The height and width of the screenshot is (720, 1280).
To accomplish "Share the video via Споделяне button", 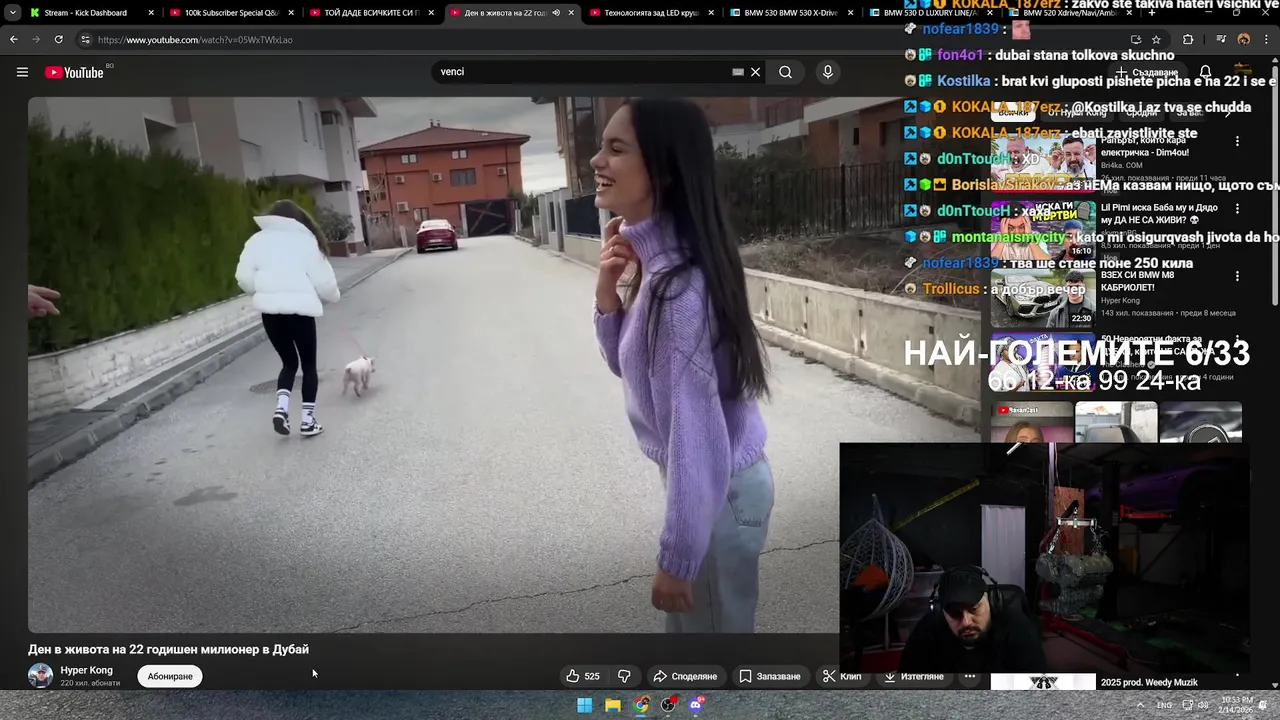I will point(685,676).
